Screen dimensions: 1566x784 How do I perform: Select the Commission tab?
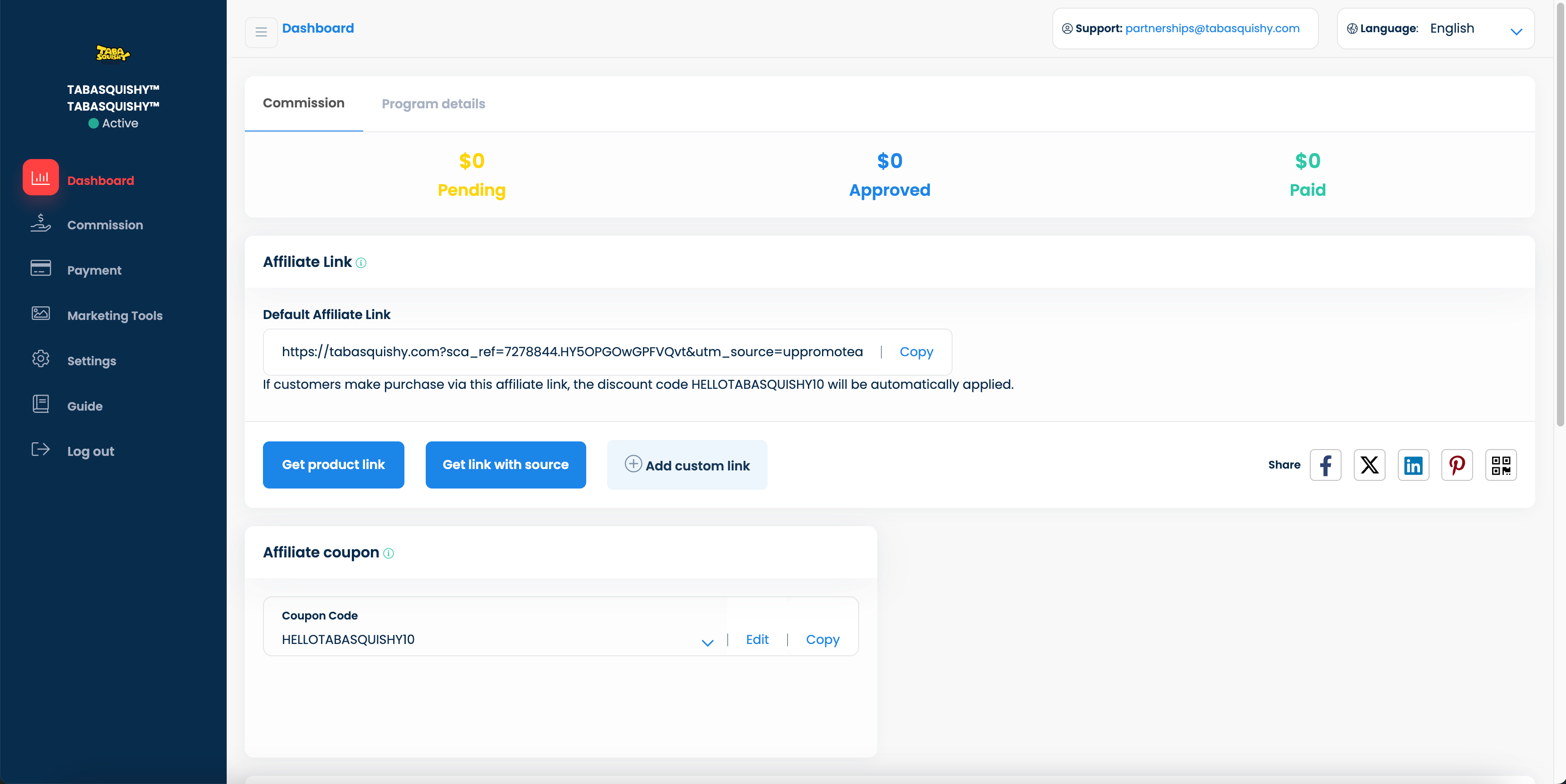[x=303, y=103]
